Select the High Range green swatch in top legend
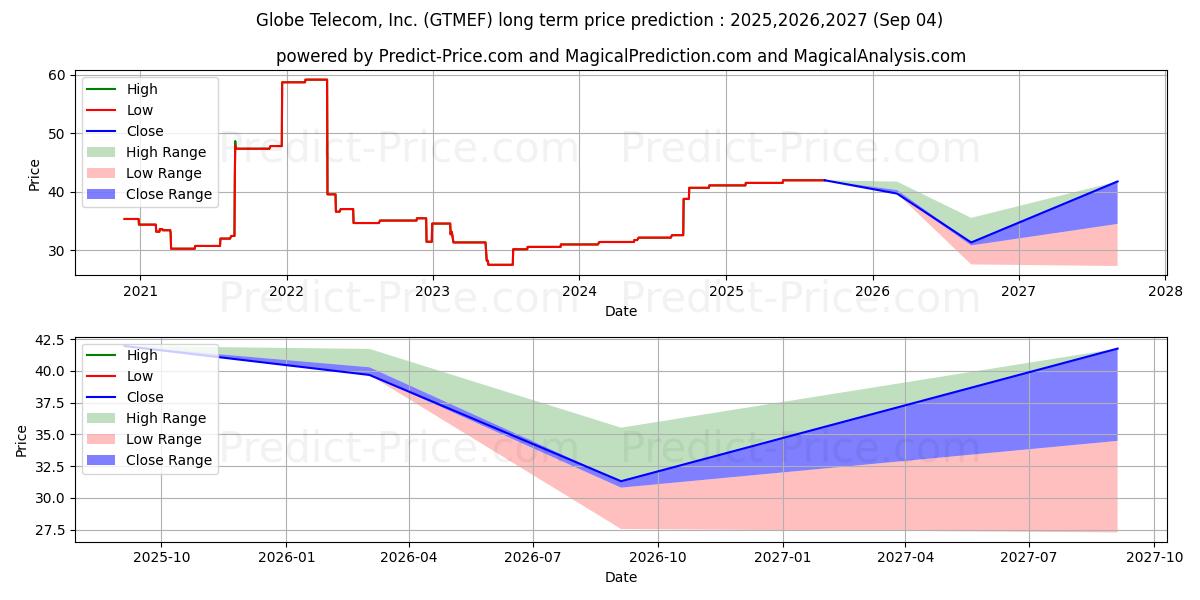 tap(102, 153)
